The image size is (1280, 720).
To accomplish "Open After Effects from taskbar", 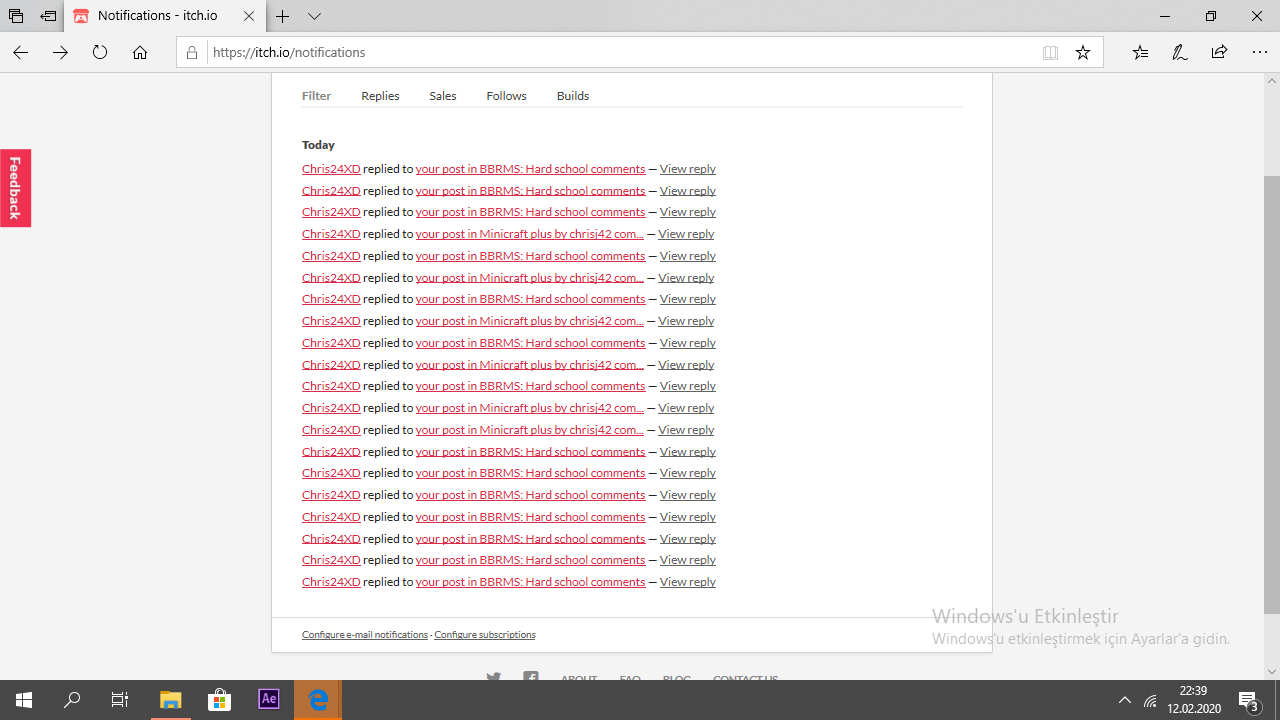I will click(x=269, y=700).
